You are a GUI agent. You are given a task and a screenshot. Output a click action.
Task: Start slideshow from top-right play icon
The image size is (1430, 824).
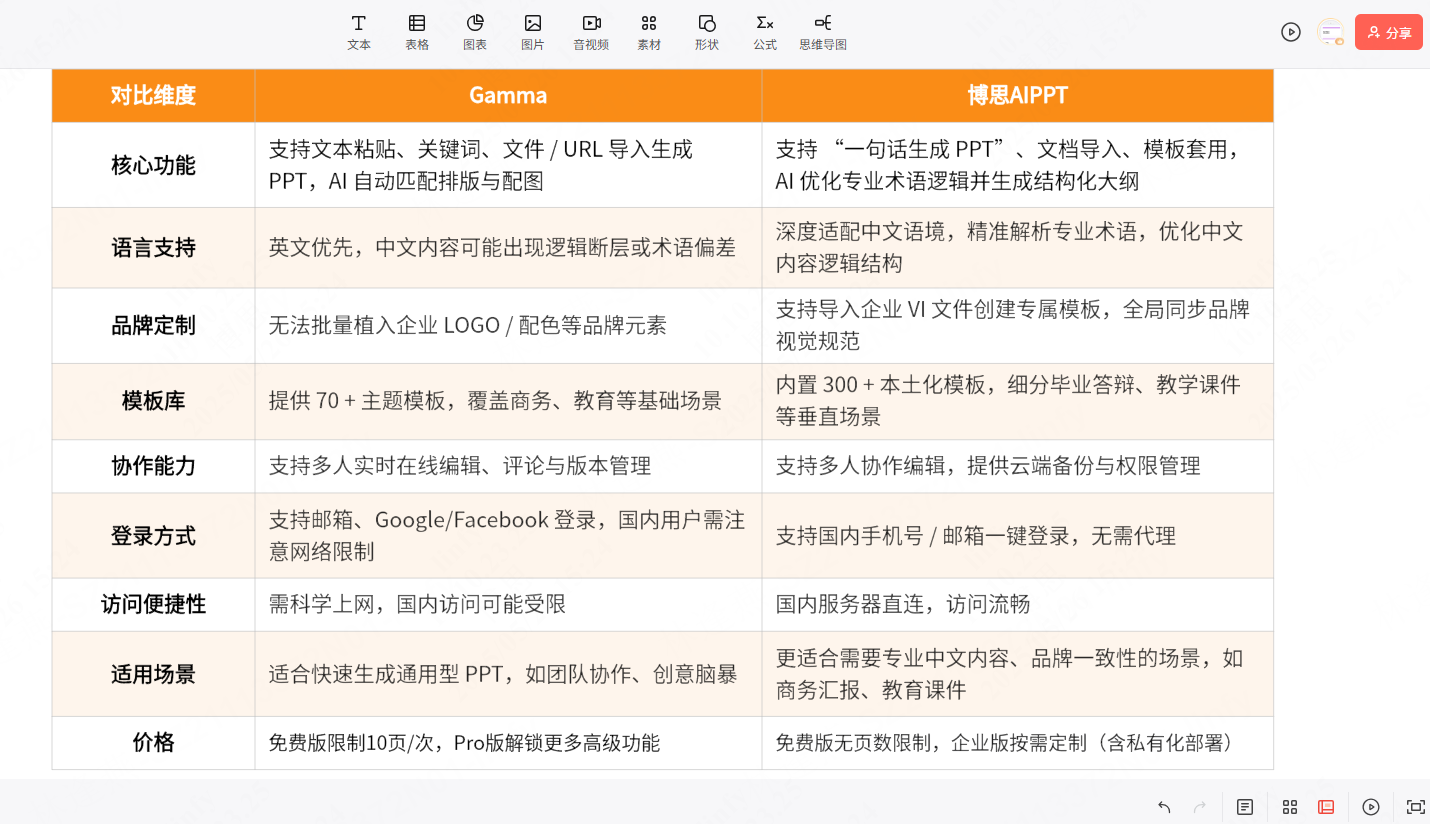coord(1291,32)
